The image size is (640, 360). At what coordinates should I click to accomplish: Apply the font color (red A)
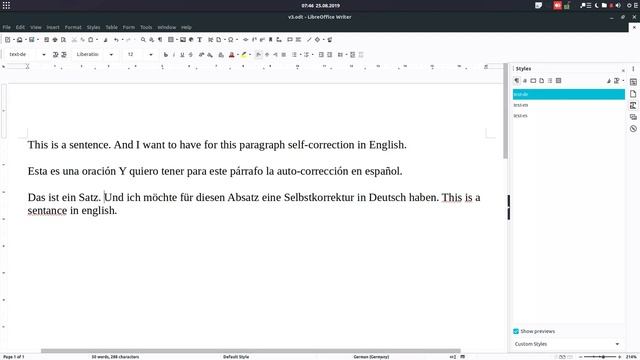pyautogui.click(x=232, y=54)
